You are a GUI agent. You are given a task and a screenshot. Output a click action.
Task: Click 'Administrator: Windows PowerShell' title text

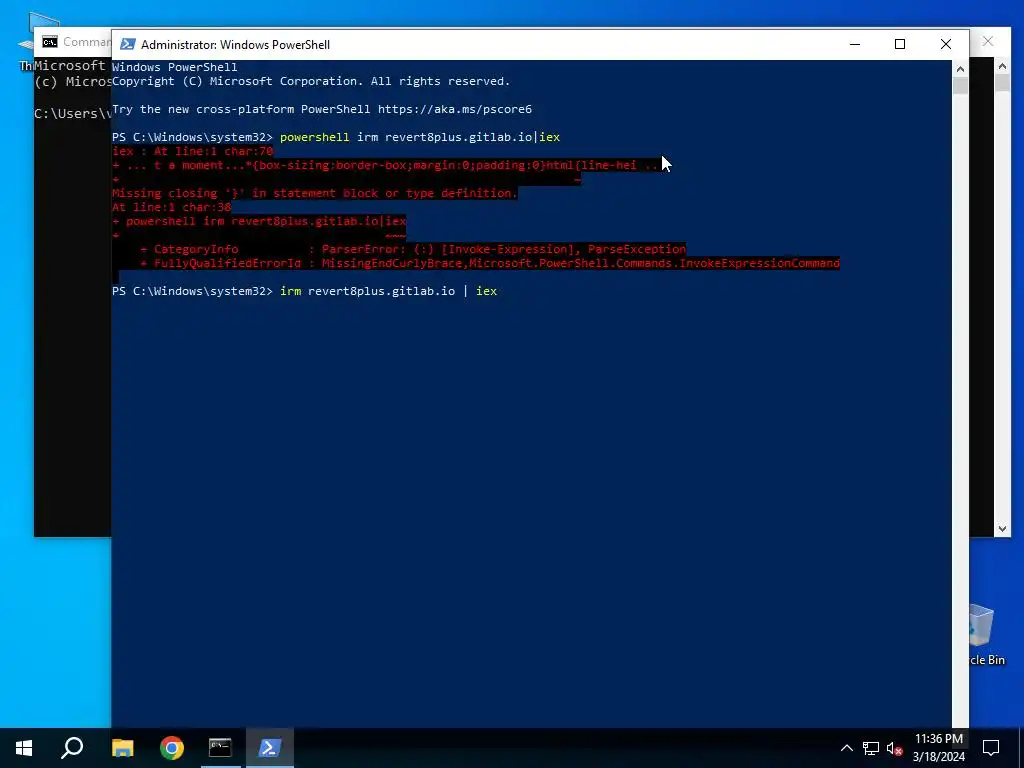(x=235, y=44)
